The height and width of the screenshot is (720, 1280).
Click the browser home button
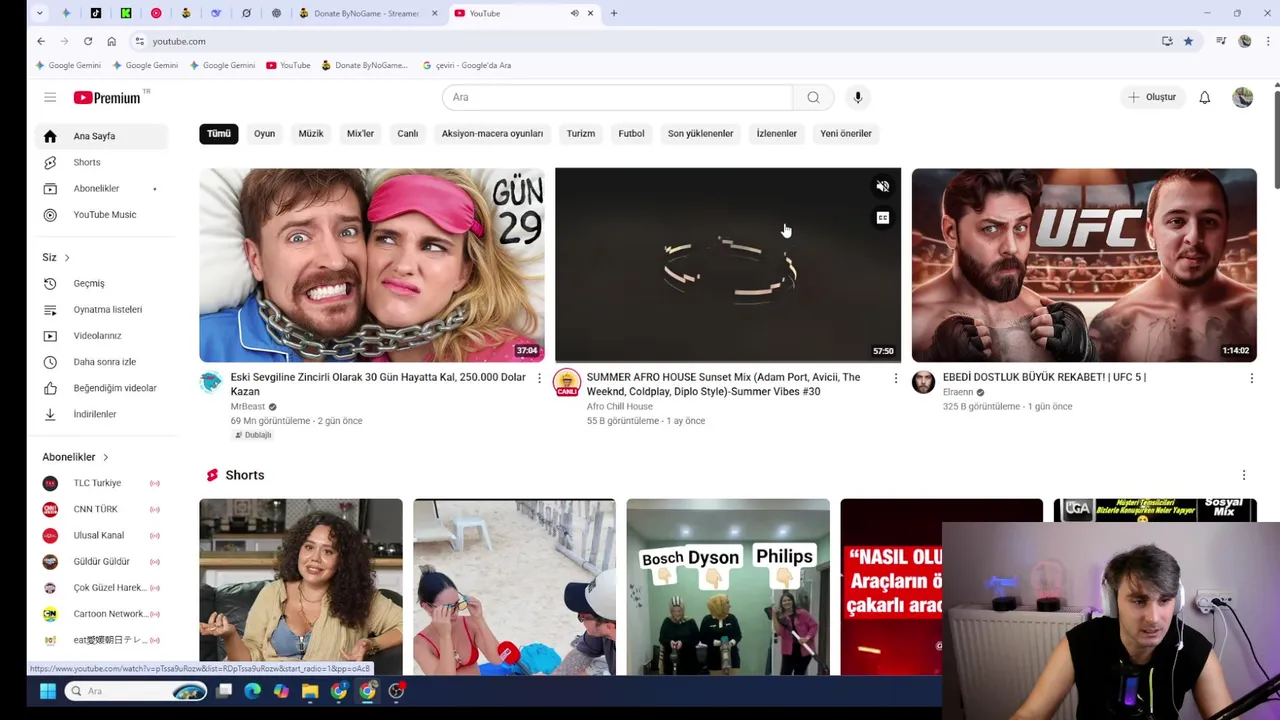click(x=111, y=41)
